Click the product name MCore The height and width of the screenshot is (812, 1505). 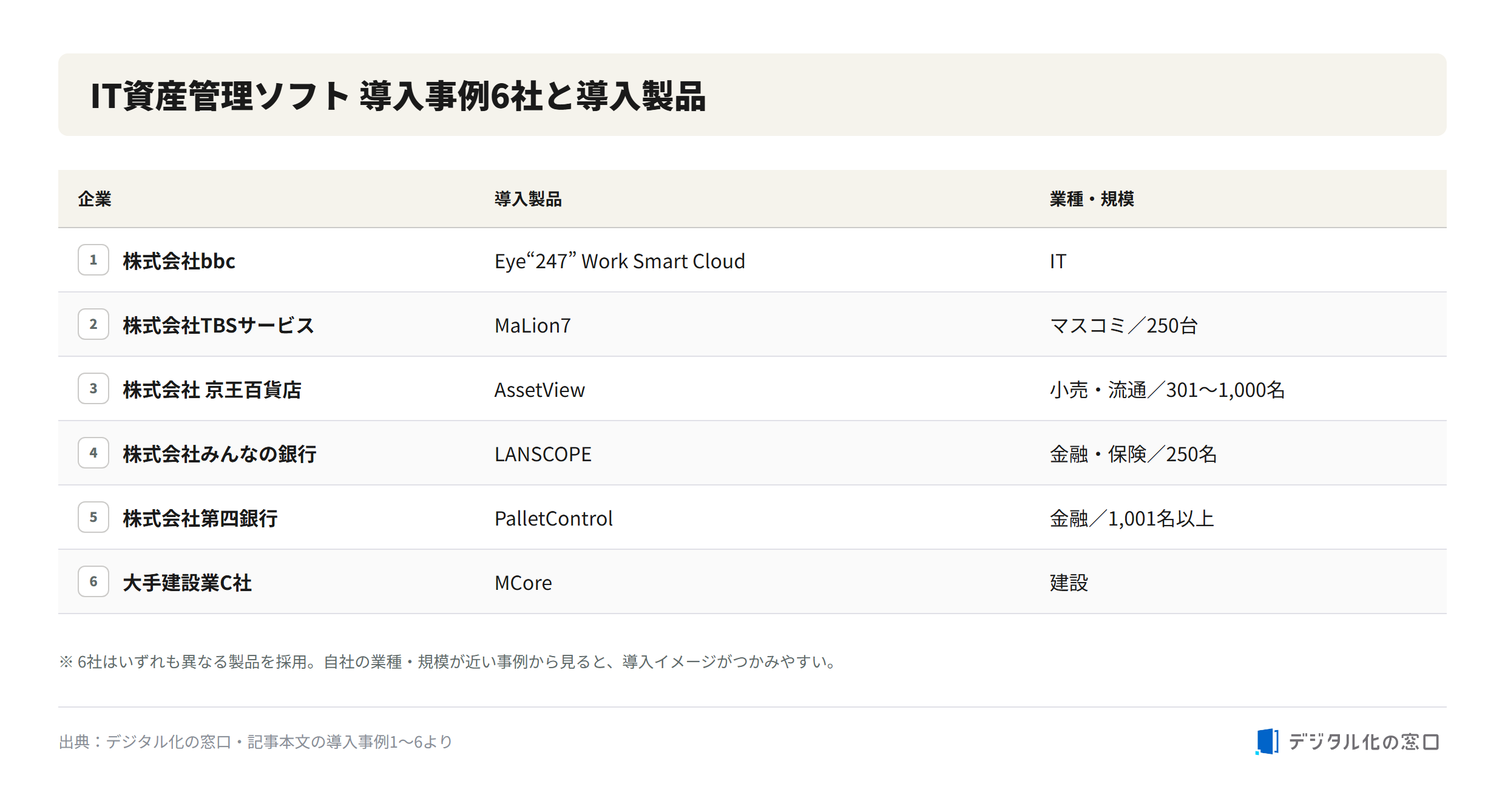point(523,583)
